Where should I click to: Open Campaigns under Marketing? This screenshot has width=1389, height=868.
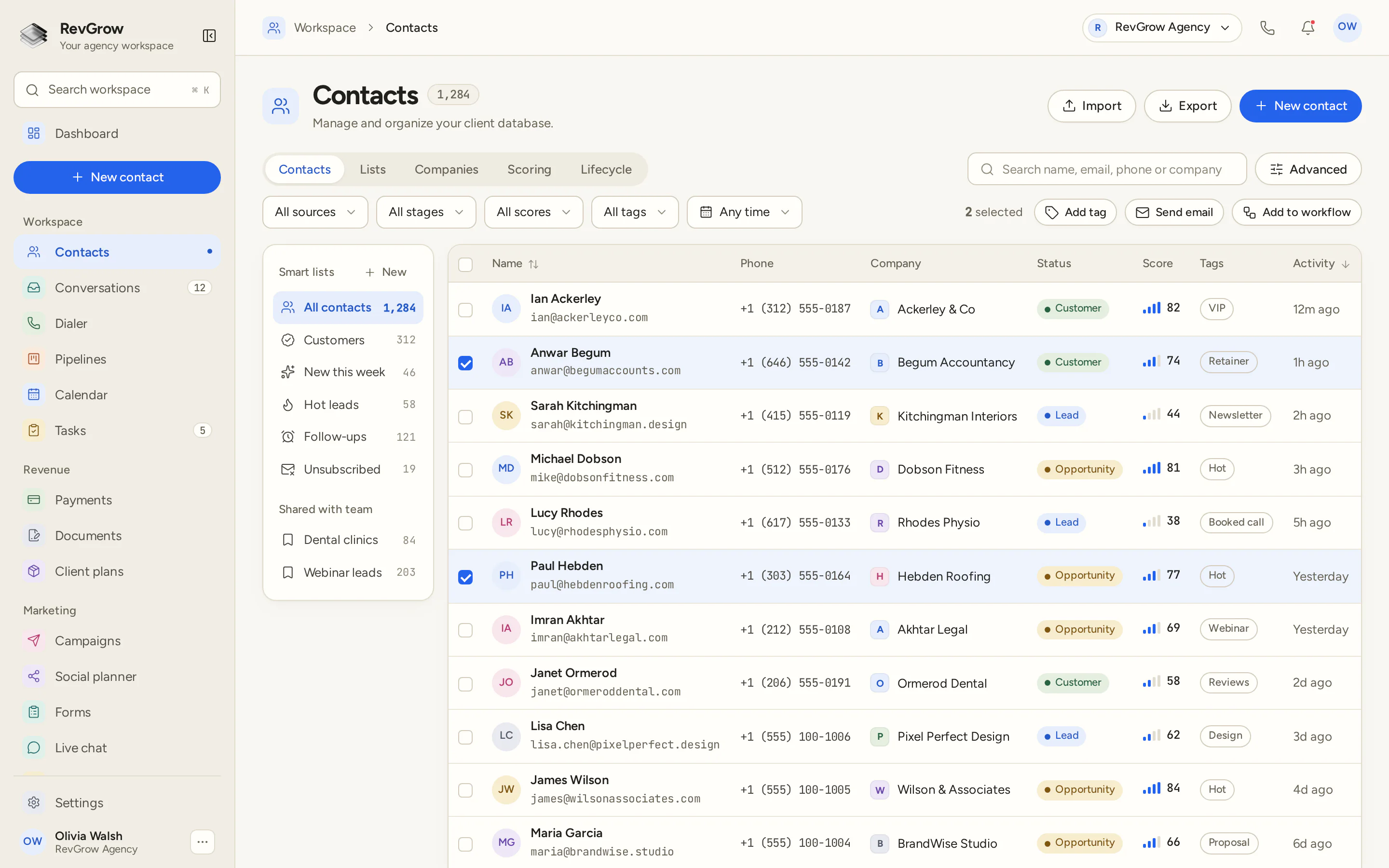117,640
